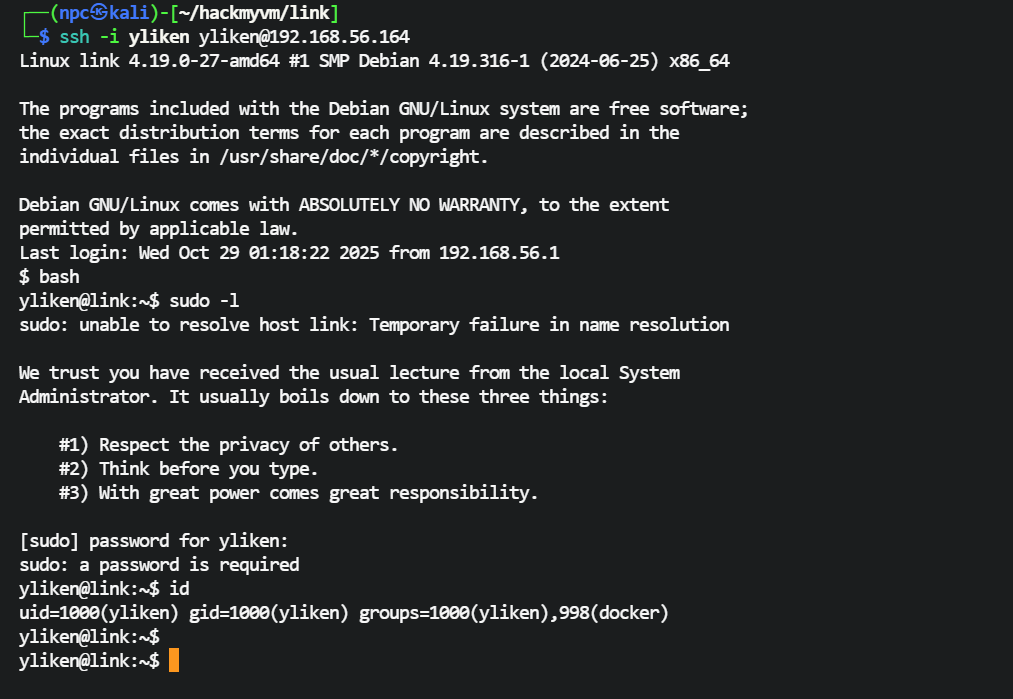Click the Kali logo symbol in the prompt
This screenshot has height=699, width=1013.
click(x=100, y=13)
